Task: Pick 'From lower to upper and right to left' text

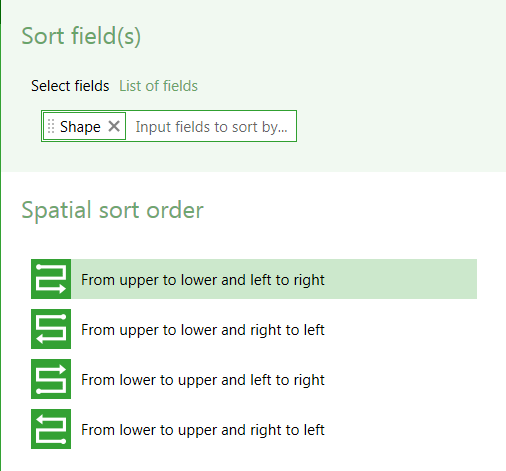Action: pos(203,430)
